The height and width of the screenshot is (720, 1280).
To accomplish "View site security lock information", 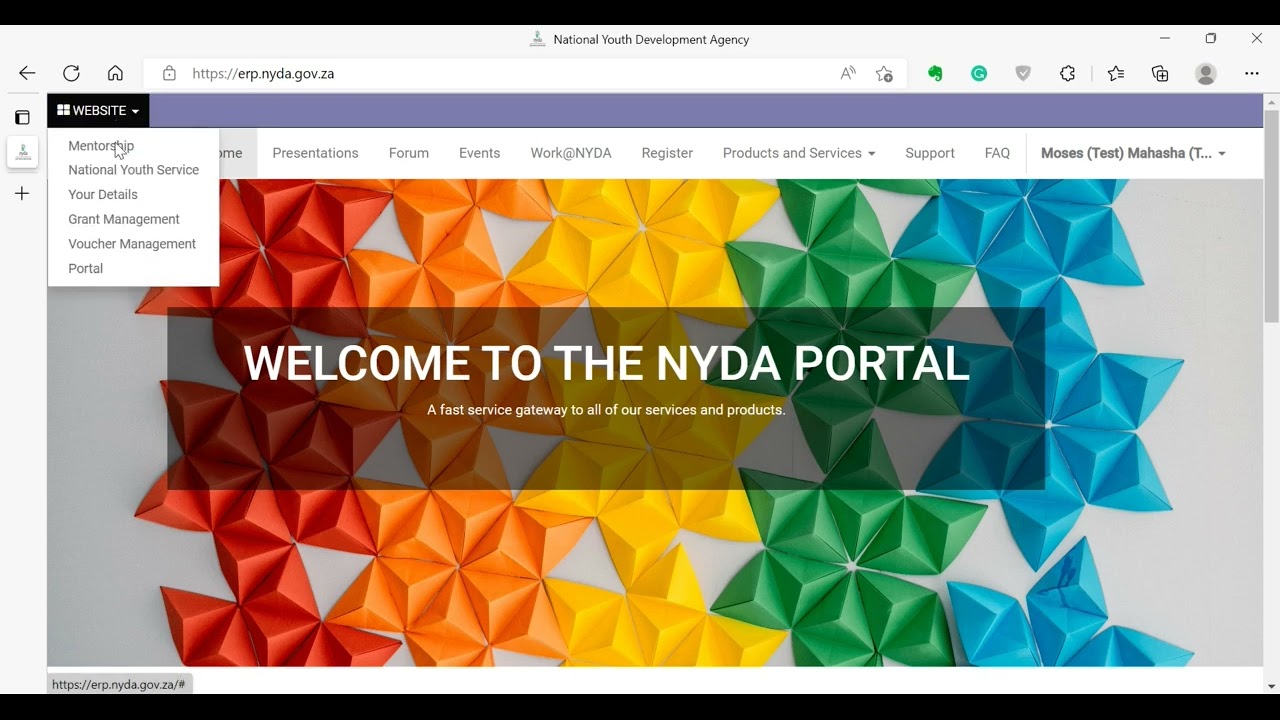I will coord(169,73).
